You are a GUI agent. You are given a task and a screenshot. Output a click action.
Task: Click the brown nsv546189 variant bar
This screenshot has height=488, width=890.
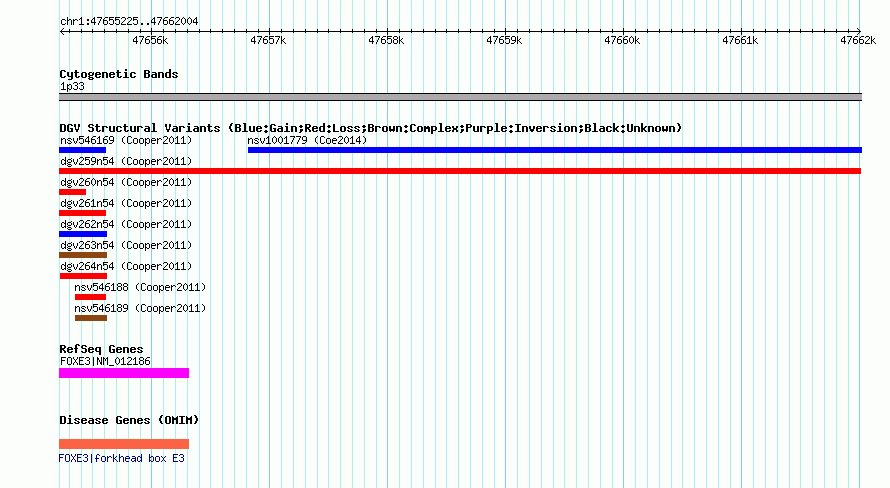91,318
